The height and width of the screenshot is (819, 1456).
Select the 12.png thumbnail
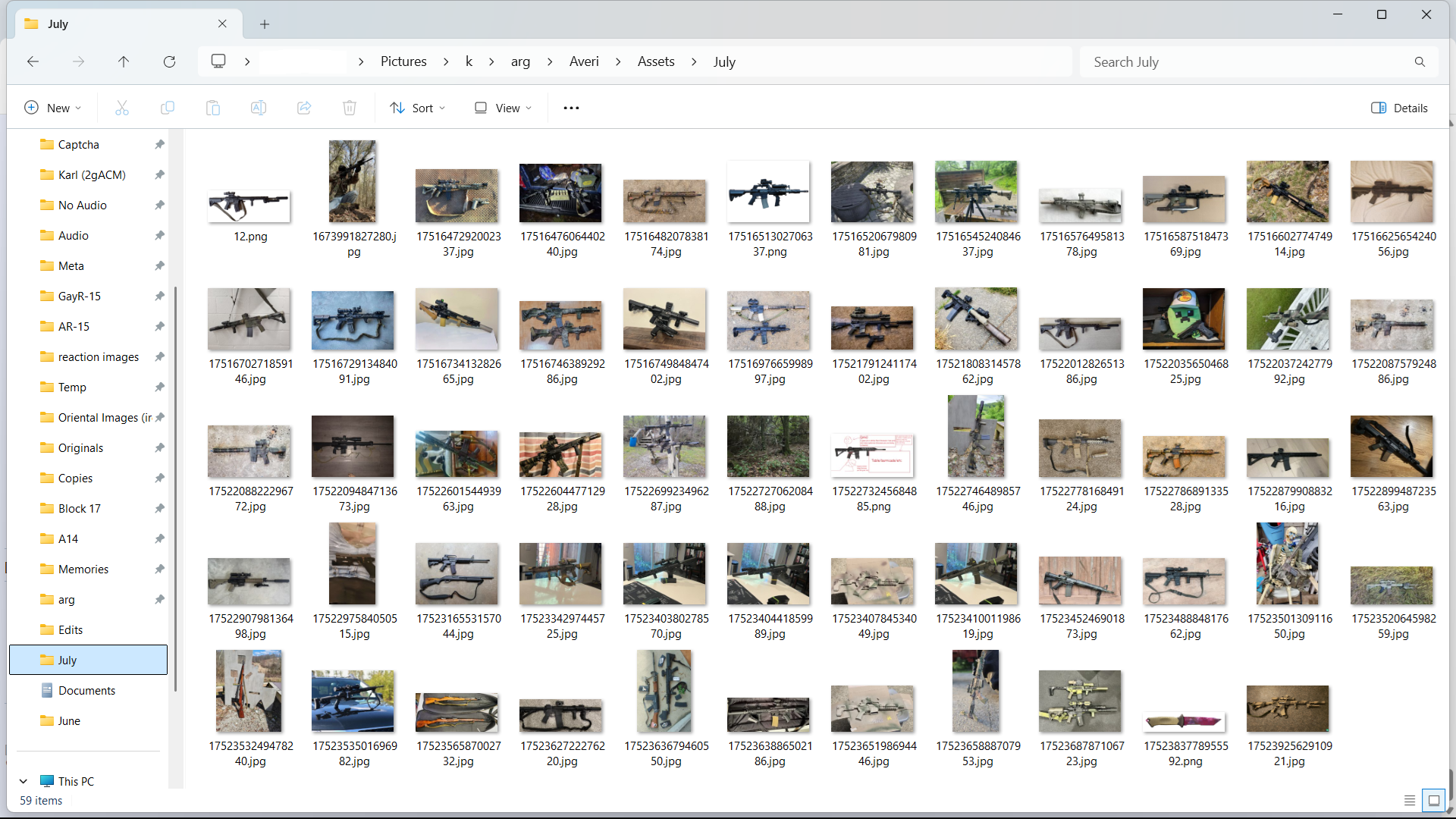pyautogui.click(x=249, y=206)
